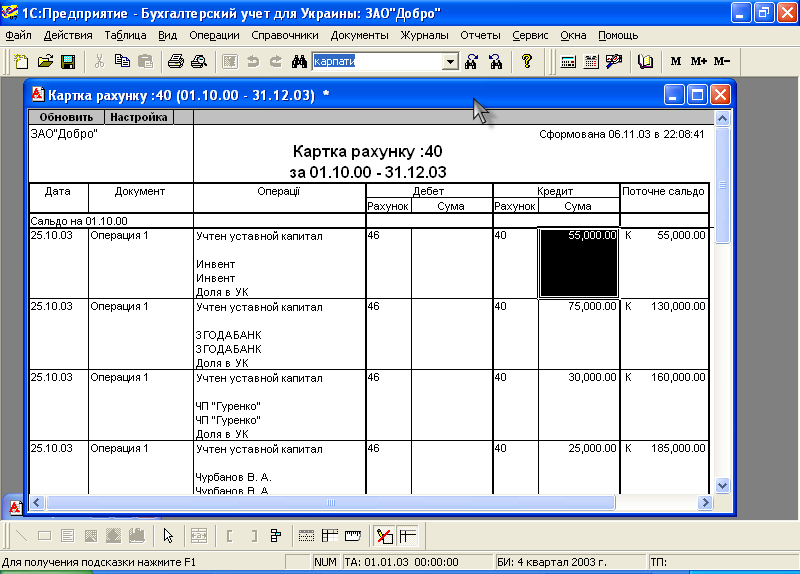Click the New document toolbar icon
800x574 pixels.
pos(21,62)
